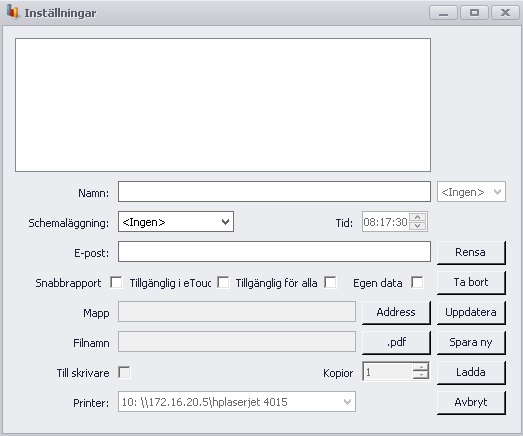Viewport: 523px width, 436px height.
Task: Enable the Egen data checkbox
Action: [x=417, y=282]
